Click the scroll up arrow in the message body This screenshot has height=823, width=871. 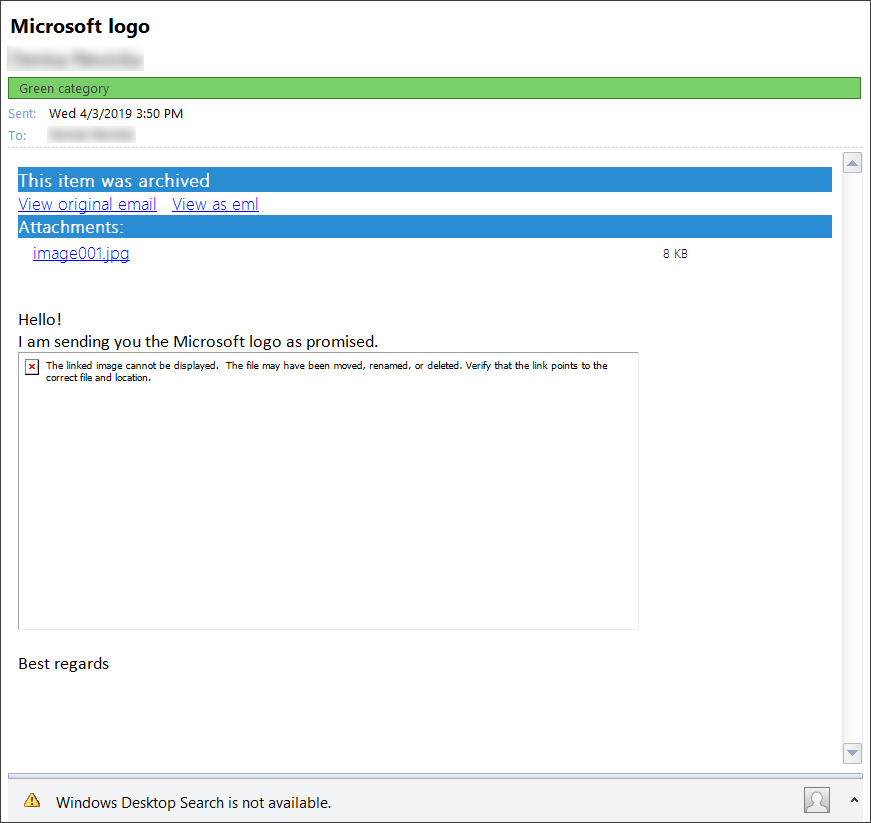(852, 163)
